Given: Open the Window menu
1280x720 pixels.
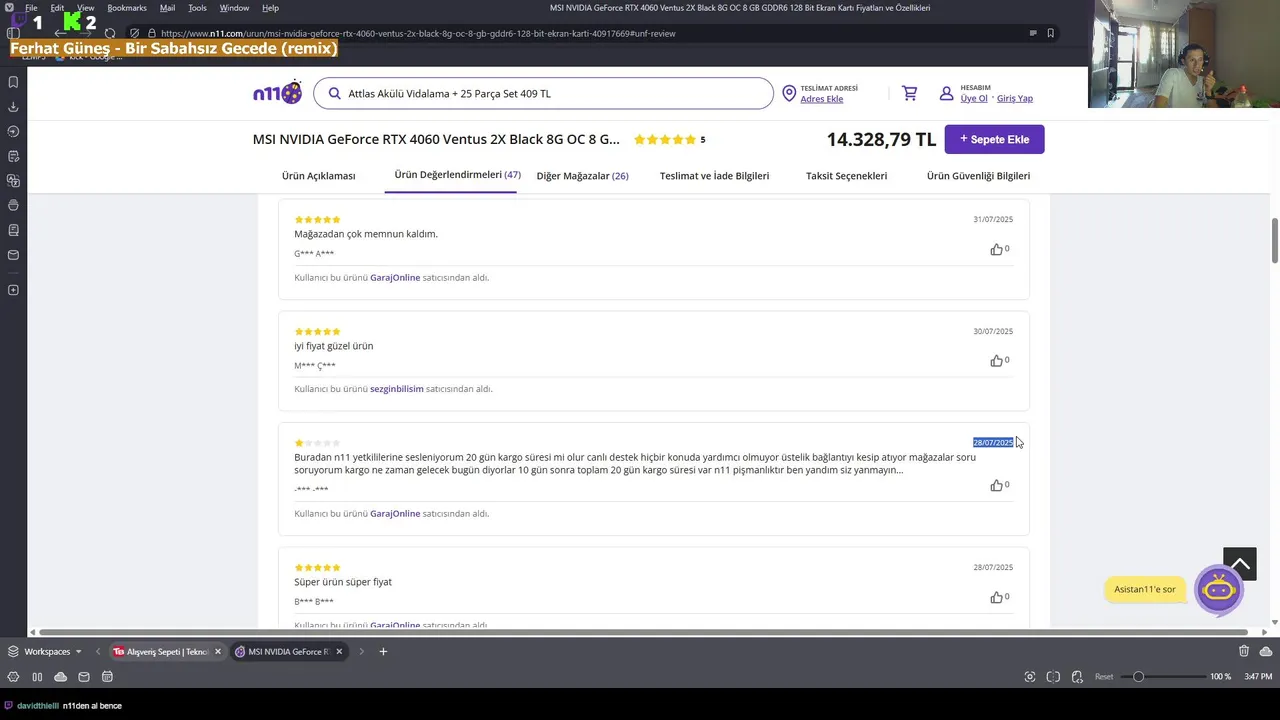Looking at the screenshot, I should (234, 8).
